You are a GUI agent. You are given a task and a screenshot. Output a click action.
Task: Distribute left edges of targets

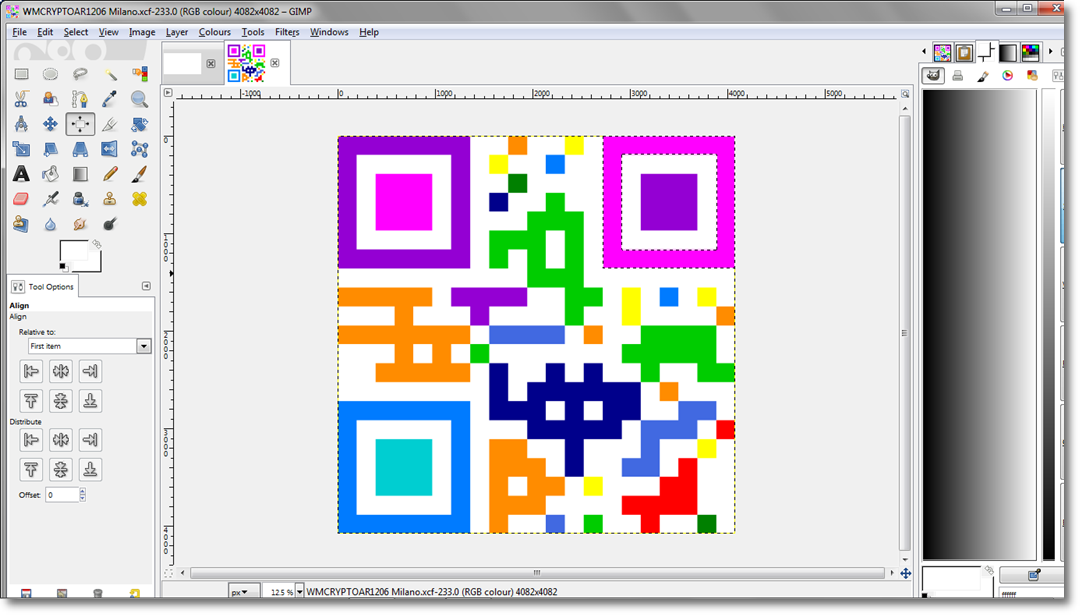31,439
